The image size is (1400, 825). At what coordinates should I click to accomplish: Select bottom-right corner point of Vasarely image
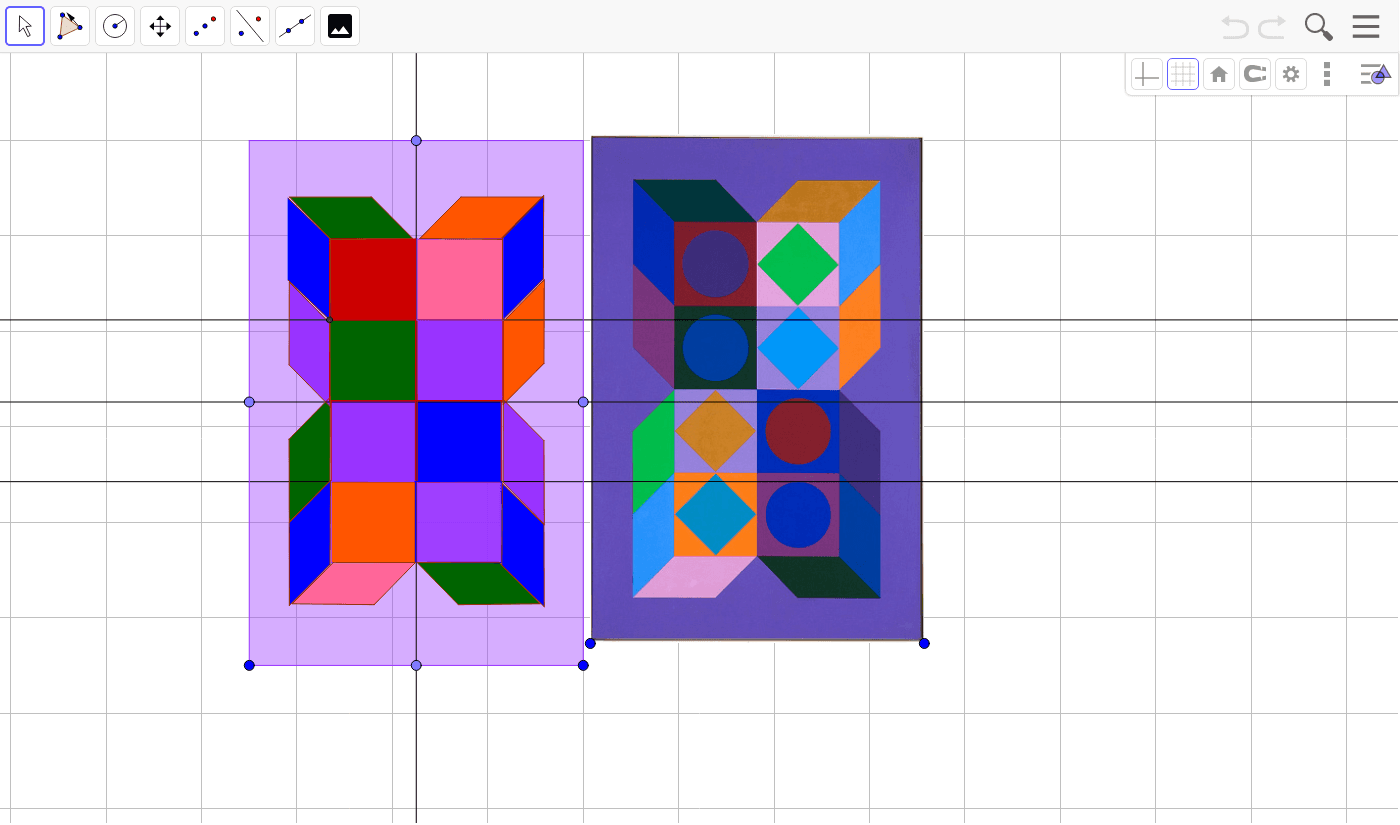tap(924, 643)
